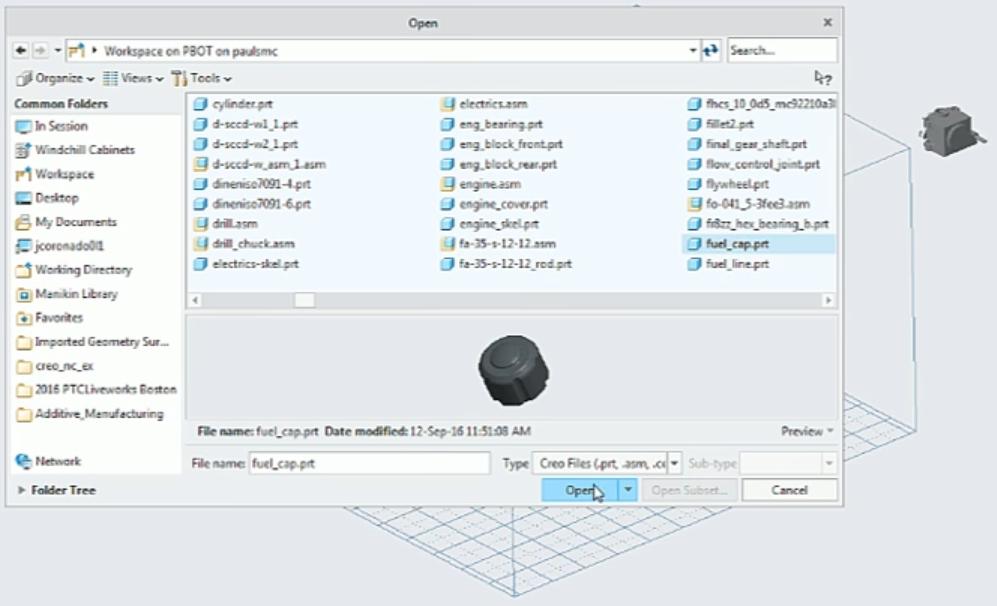Click file list scrollbar right arrow

(828, 300)
